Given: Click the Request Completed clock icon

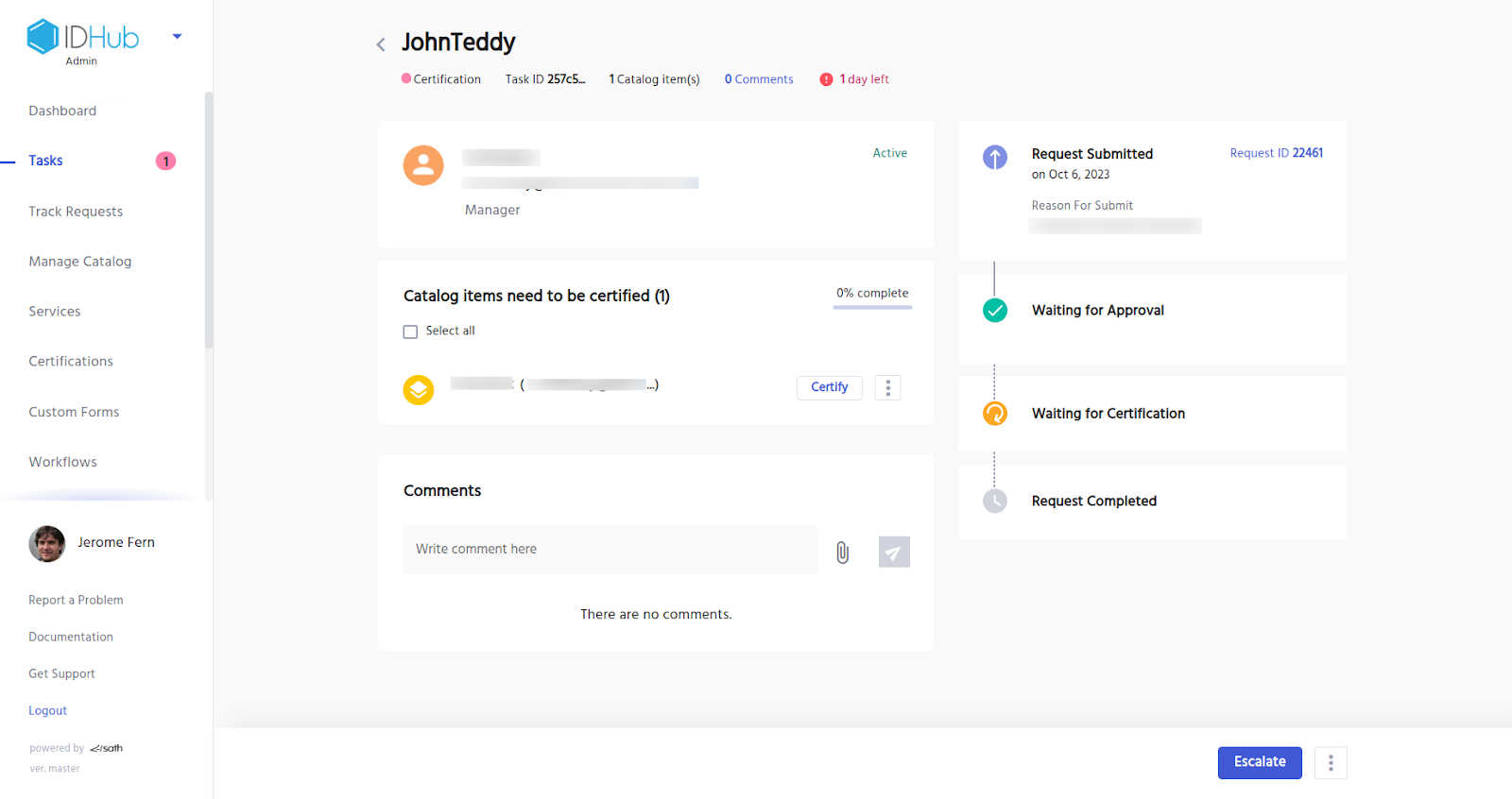Looking at the screenshot, I should 994,501.
